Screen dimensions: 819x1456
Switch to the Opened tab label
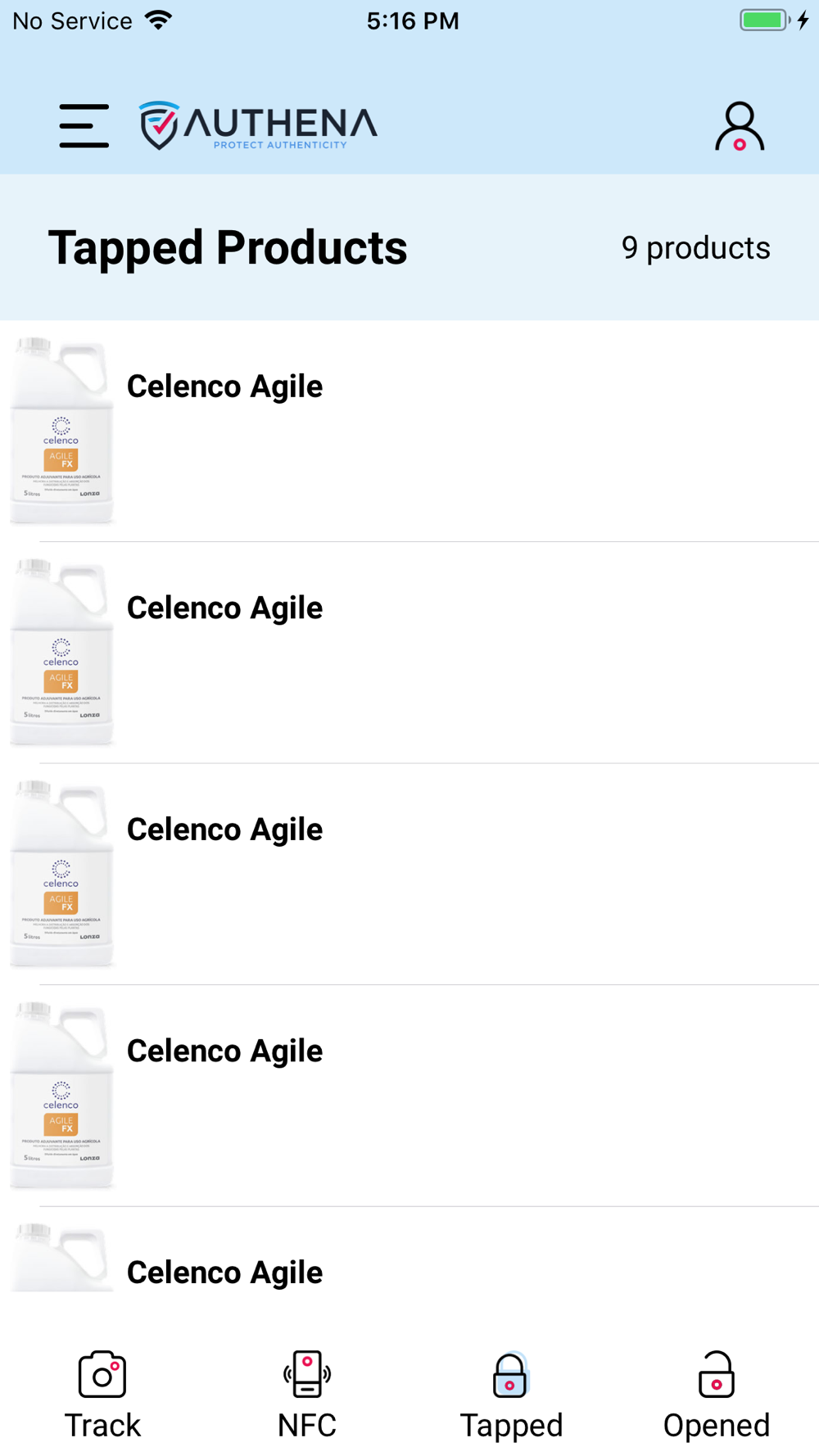[x=717, y=1425]
